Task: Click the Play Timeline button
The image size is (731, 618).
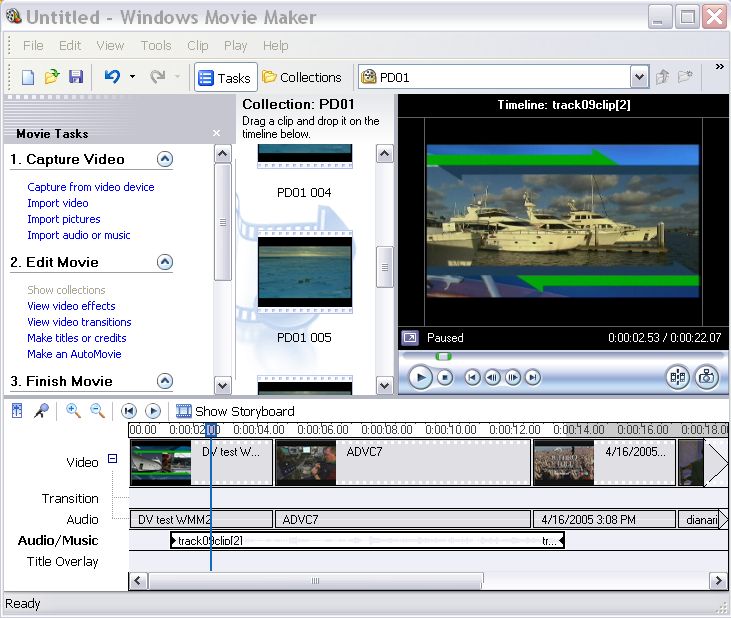Action: pyautogui.click(x=153, y=411)
